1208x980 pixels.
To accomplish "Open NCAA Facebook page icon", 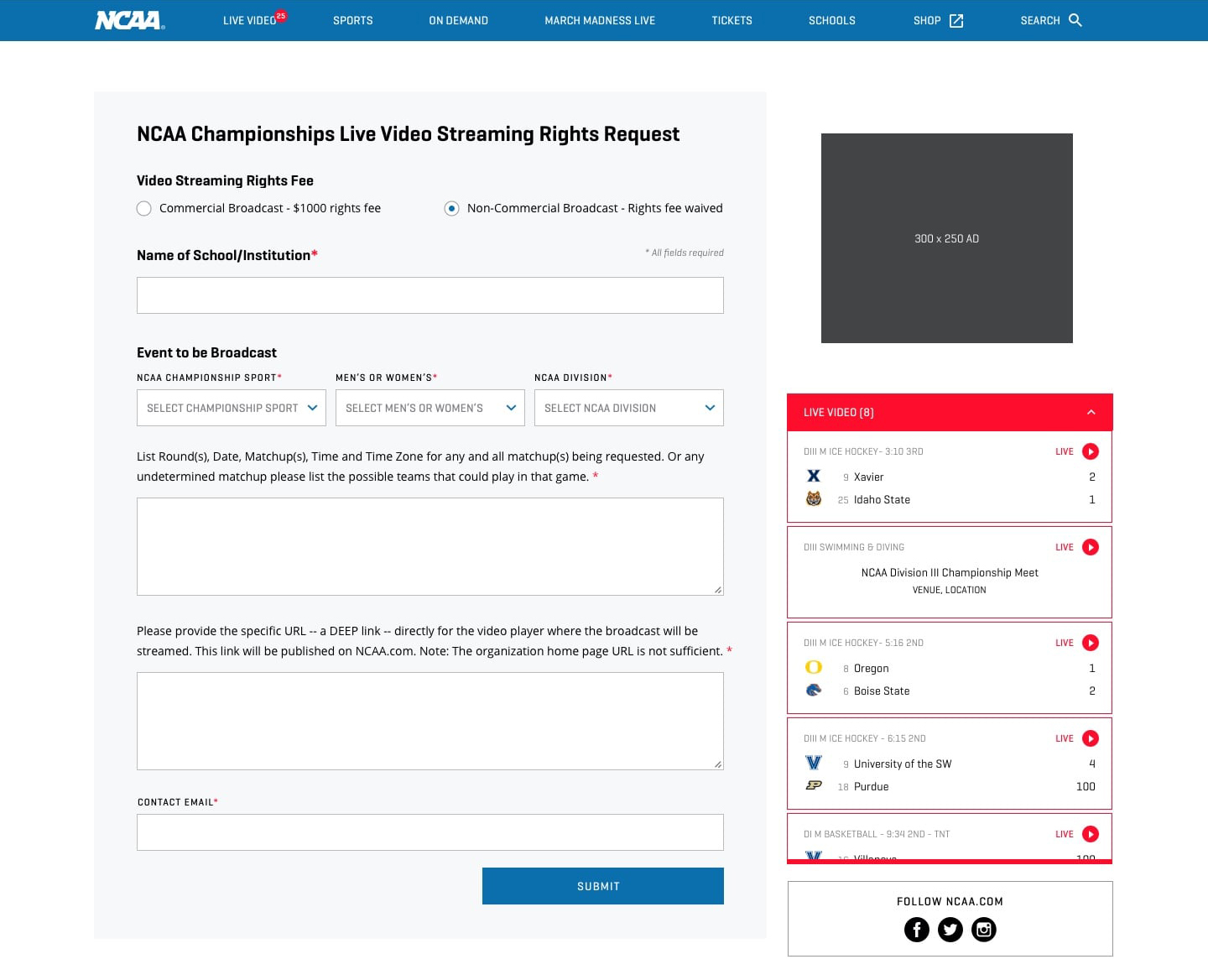I will (x=917, y=930).
